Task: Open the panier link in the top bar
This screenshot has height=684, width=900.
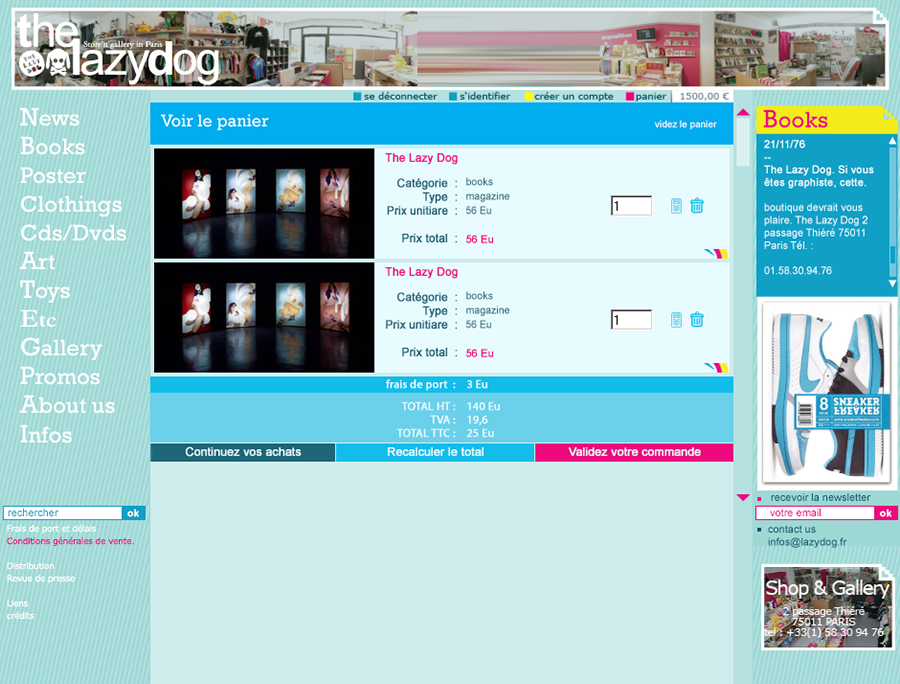Action: (646, 96)
